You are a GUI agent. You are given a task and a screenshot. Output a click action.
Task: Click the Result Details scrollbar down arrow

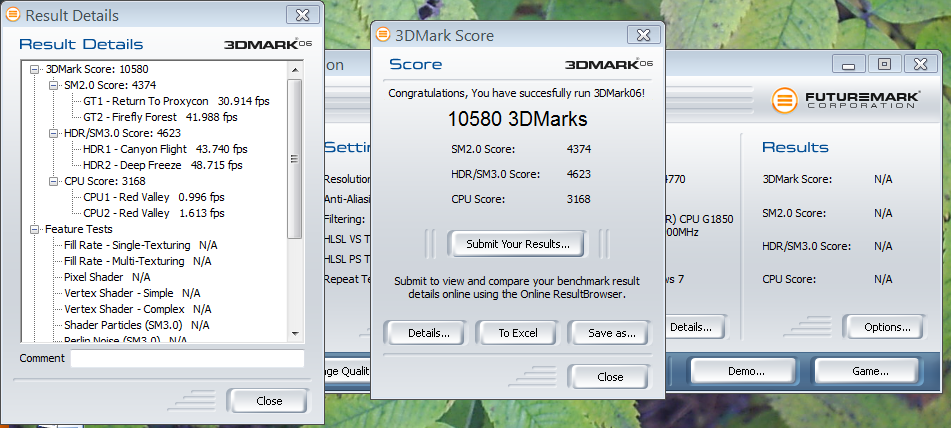point(295,333)
